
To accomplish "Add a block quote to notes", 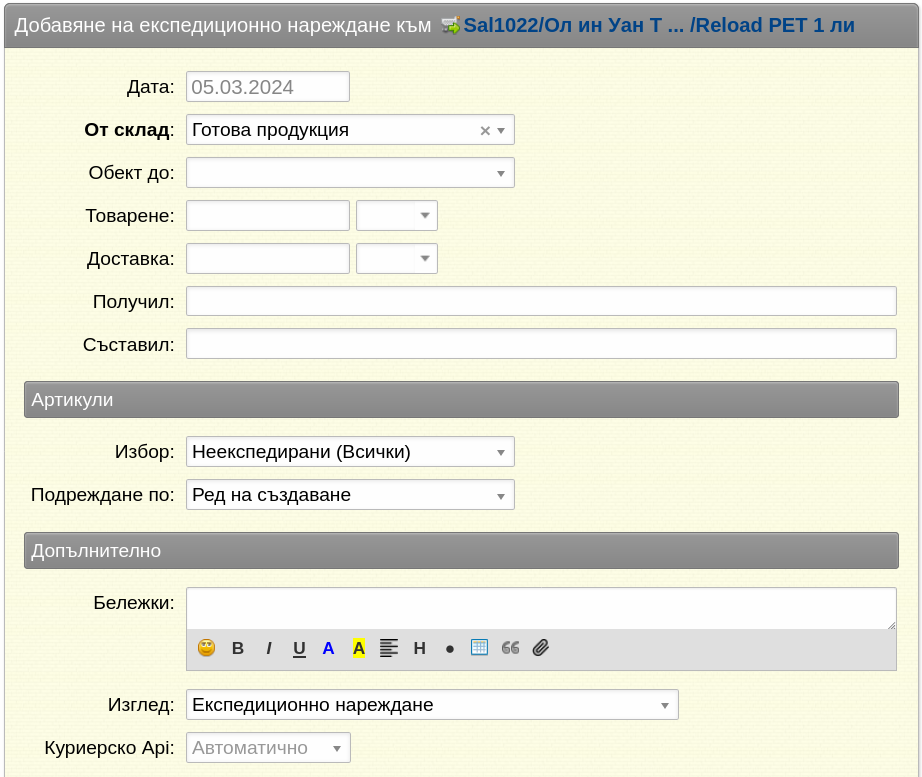I will 510,648.
